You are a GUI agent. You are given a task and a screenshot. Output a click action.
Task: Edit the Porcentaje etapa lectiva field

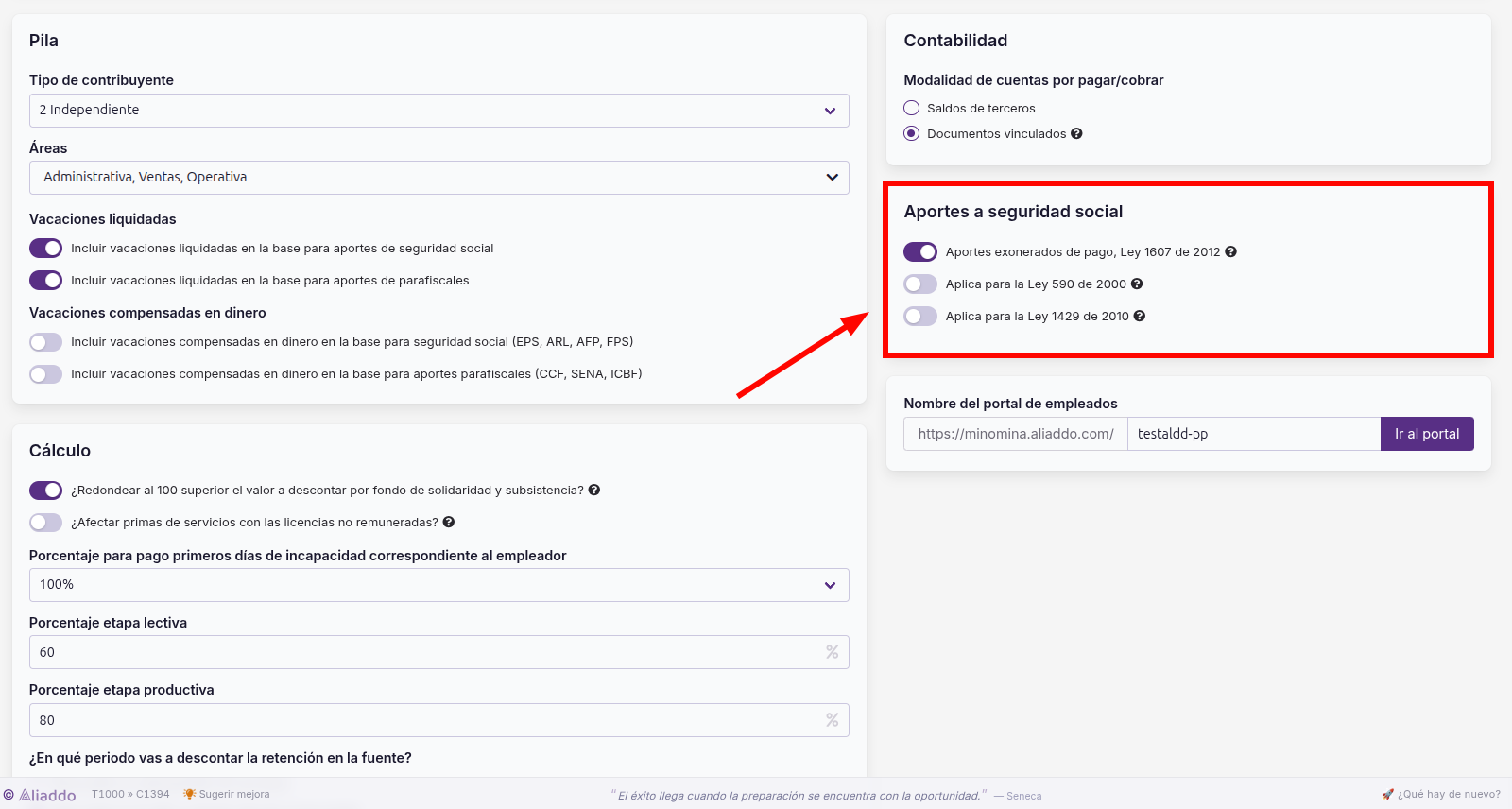[439, 652]
